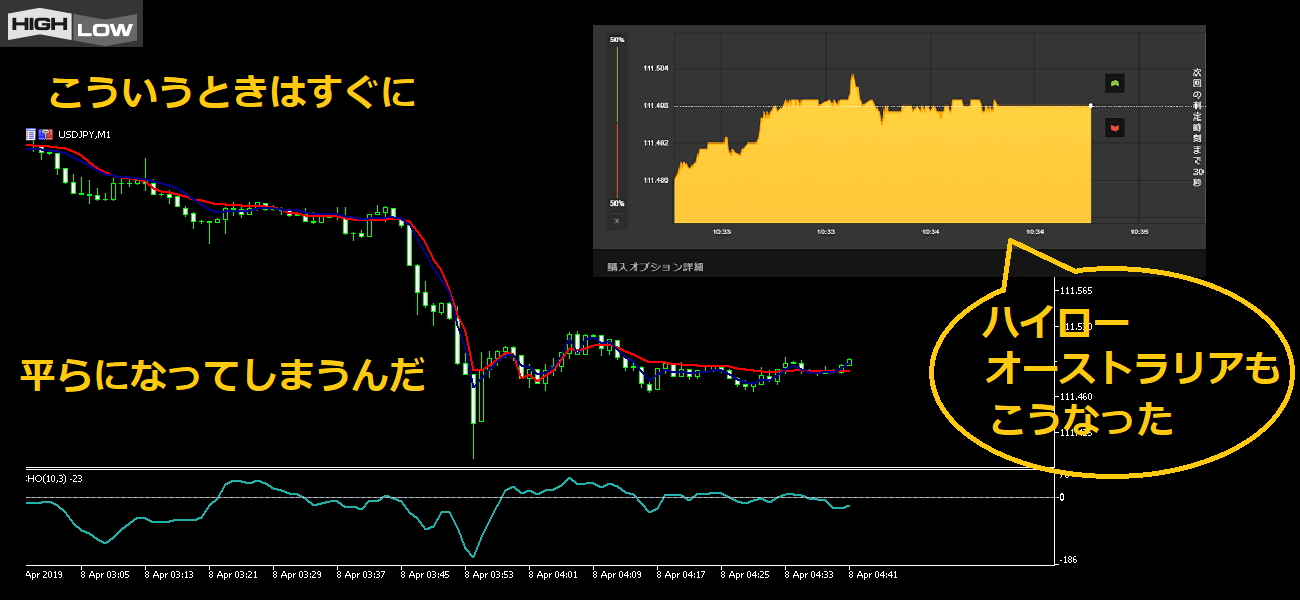Click the cyan oscillator line's lowest dip
The height and width of the screenshot is (600, 1300).
[x=473, y=555]
